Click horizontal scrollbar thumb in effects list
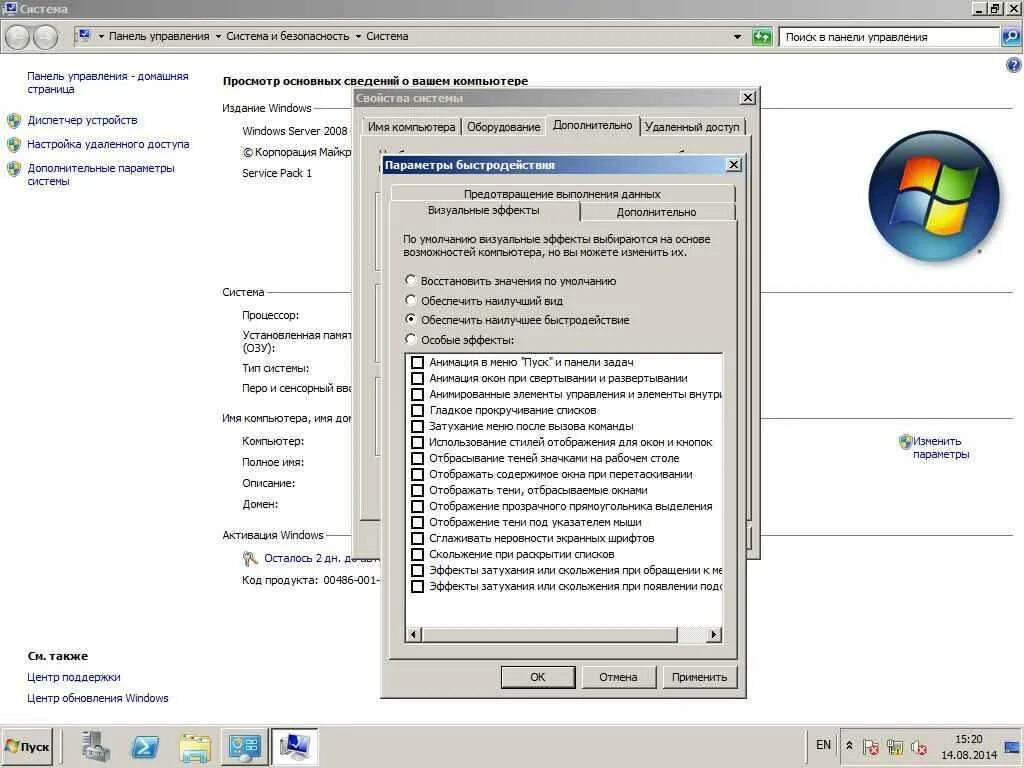Image resolution: width=1024 pixels, height=768 pixels. click(550, 634)
